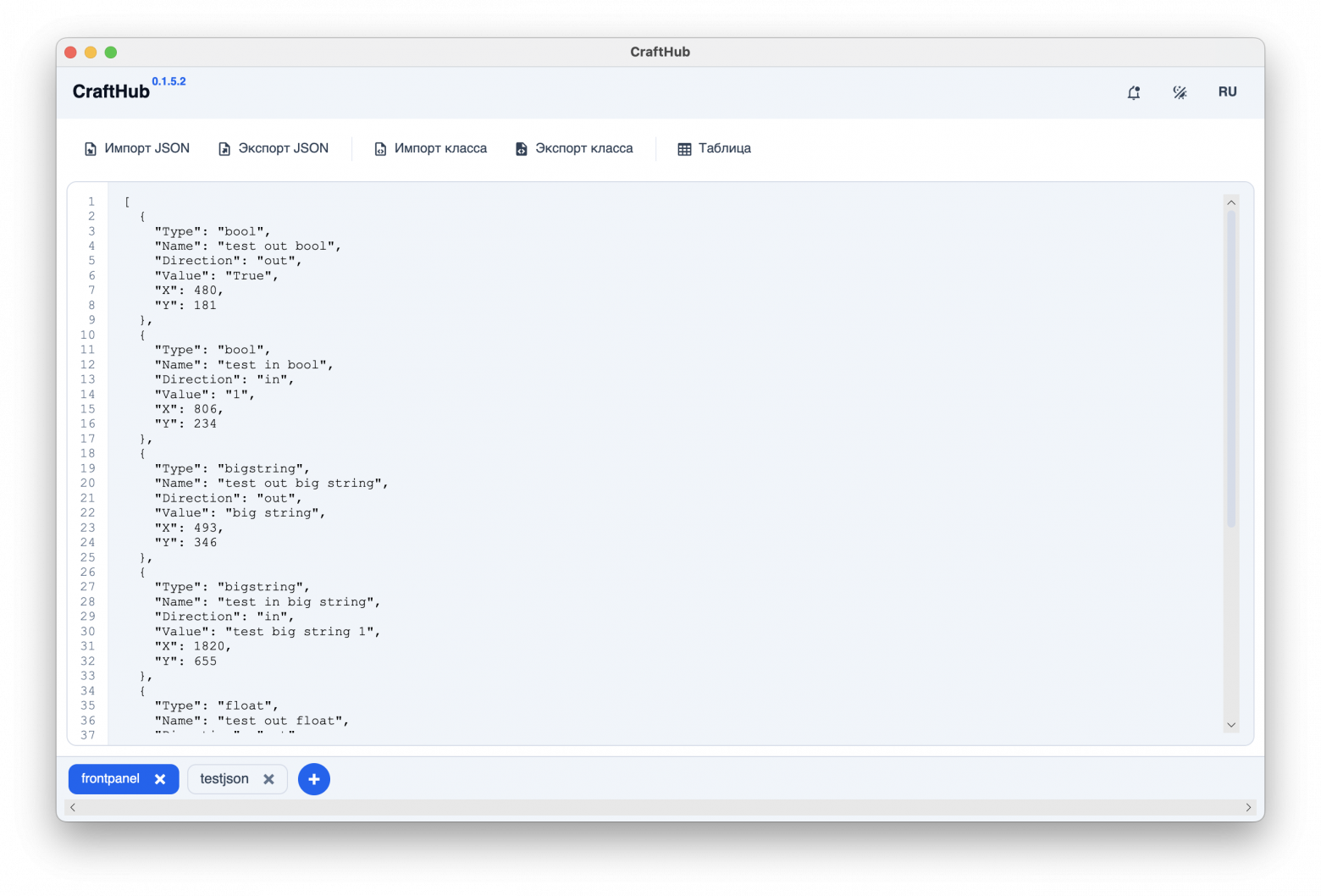Screen dimensions: 1321x896
Task: Toggle the theme icon beside RU
Action: pos(1180,92)
